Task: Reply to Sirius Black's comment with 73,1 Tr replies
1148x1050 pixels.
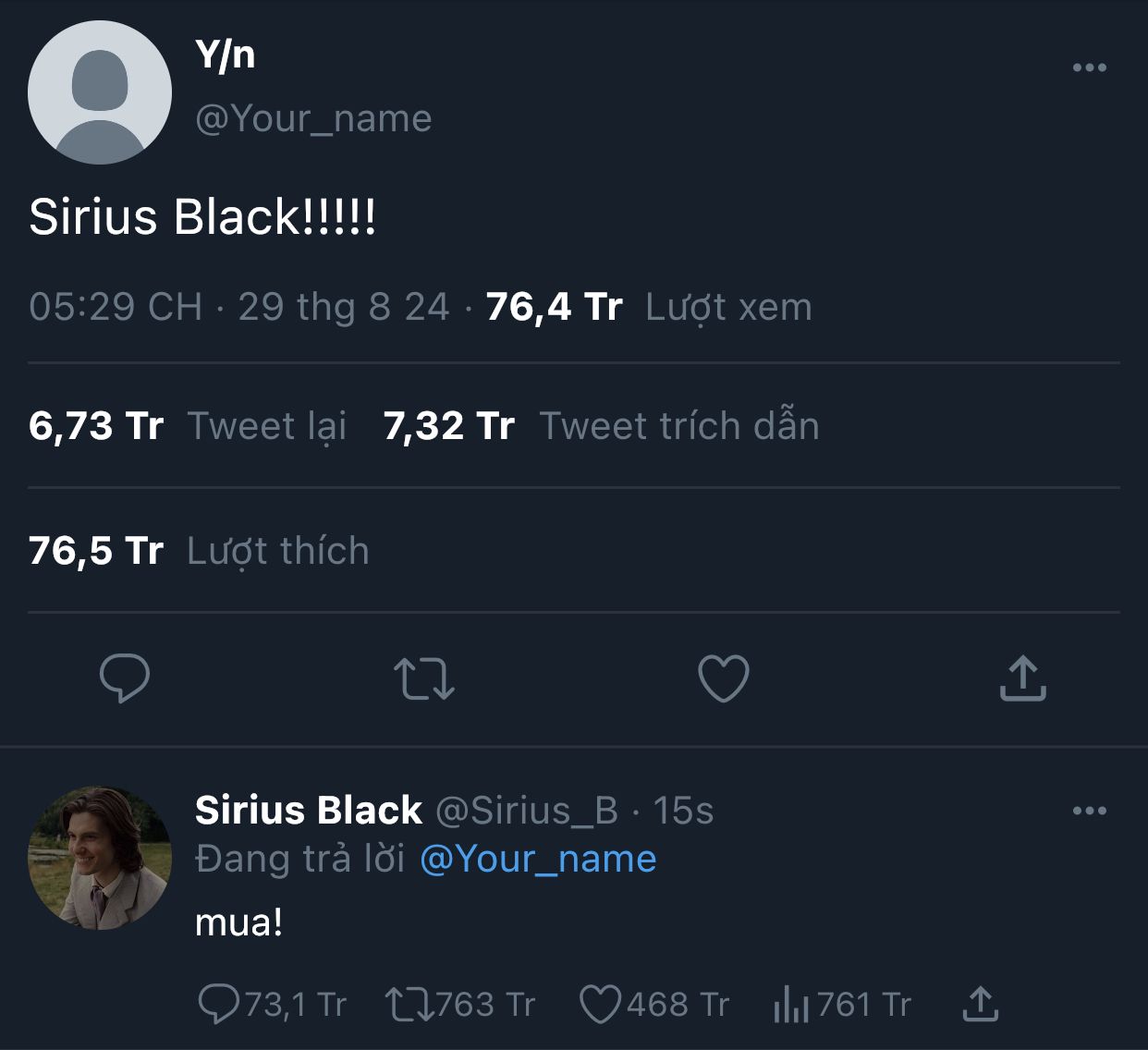Action: pyautogui.click(x=219, y=1004)
